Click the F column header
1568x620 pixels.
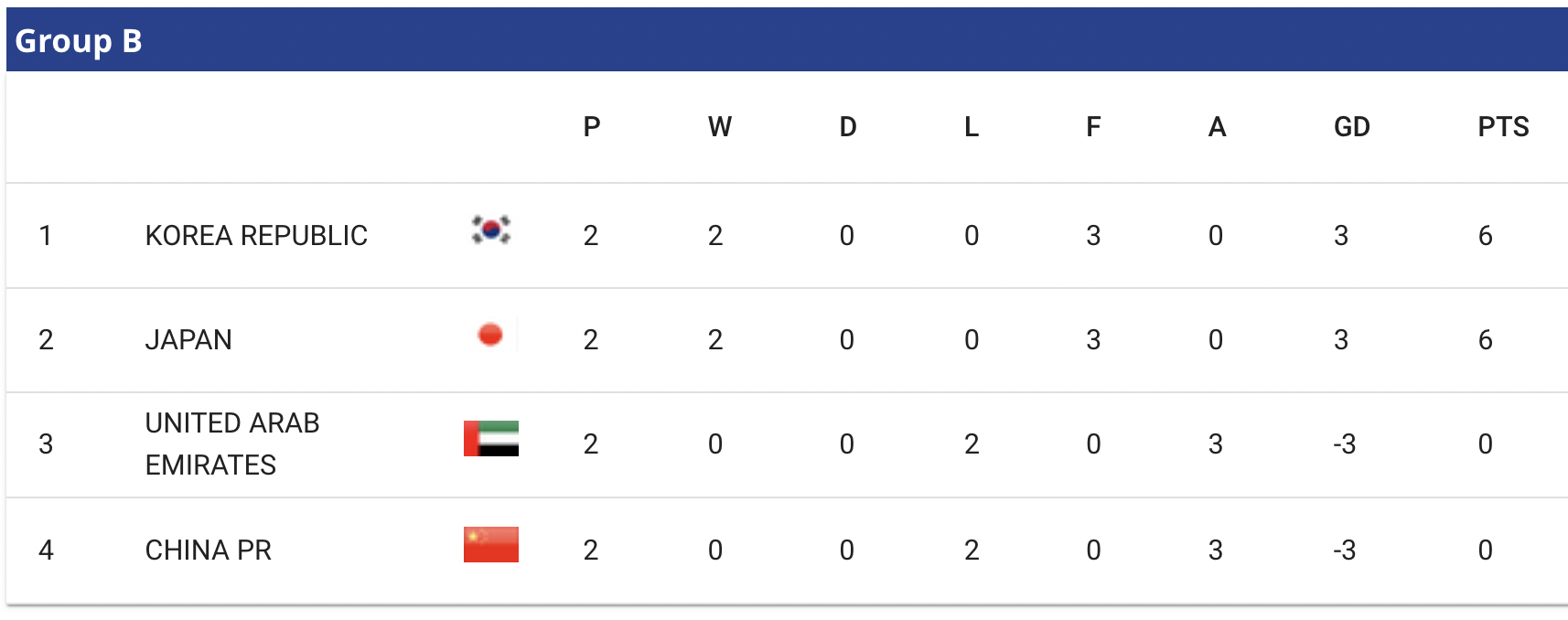point(1093,127)
